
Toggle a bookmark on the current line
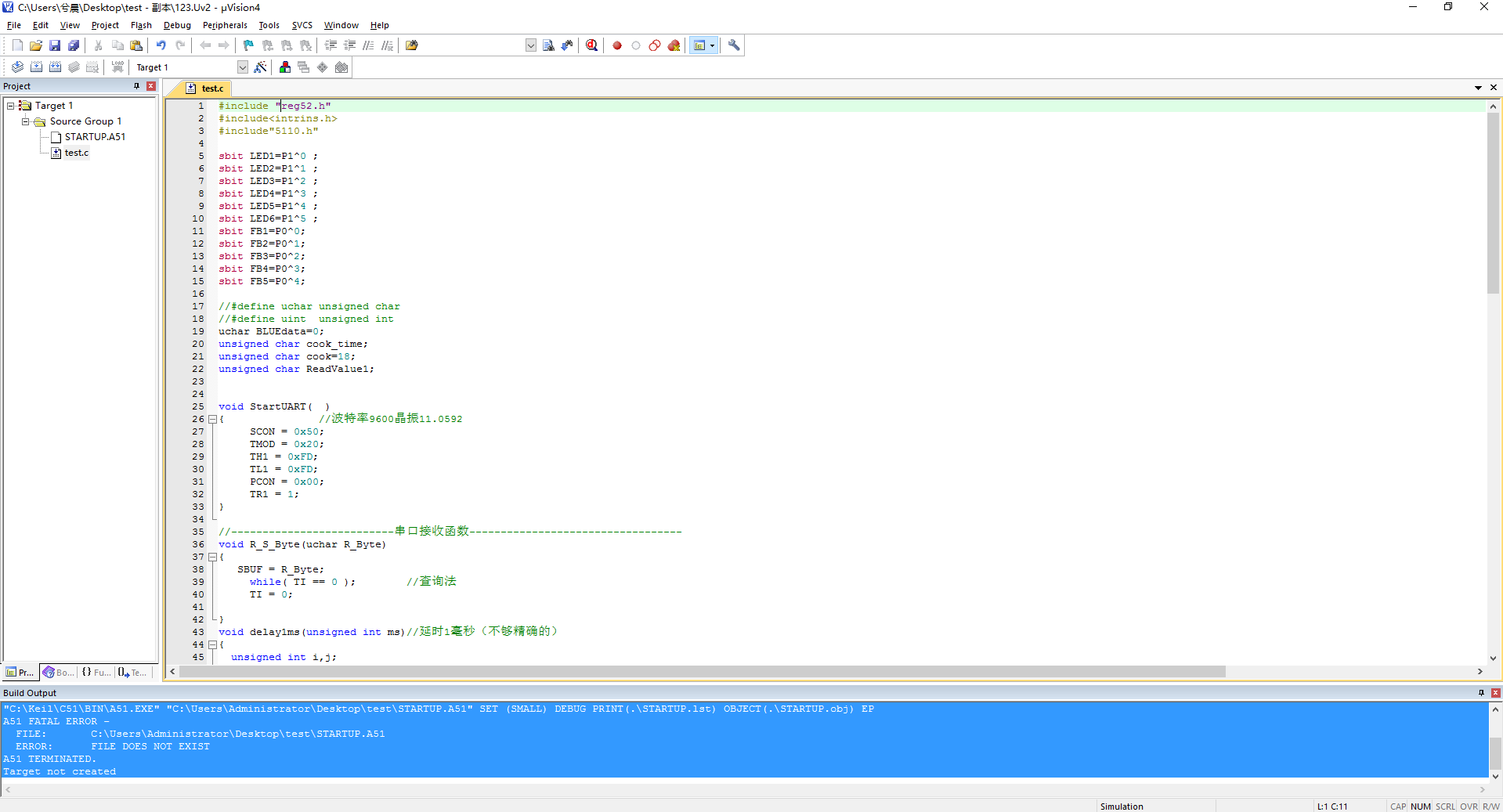248,45
